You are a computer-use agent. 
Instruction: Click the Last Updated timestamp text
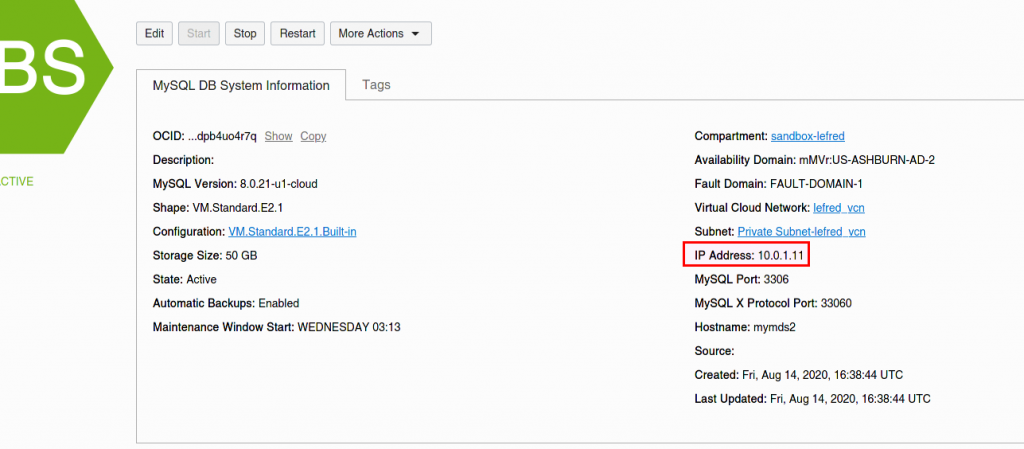coord(812,399)
